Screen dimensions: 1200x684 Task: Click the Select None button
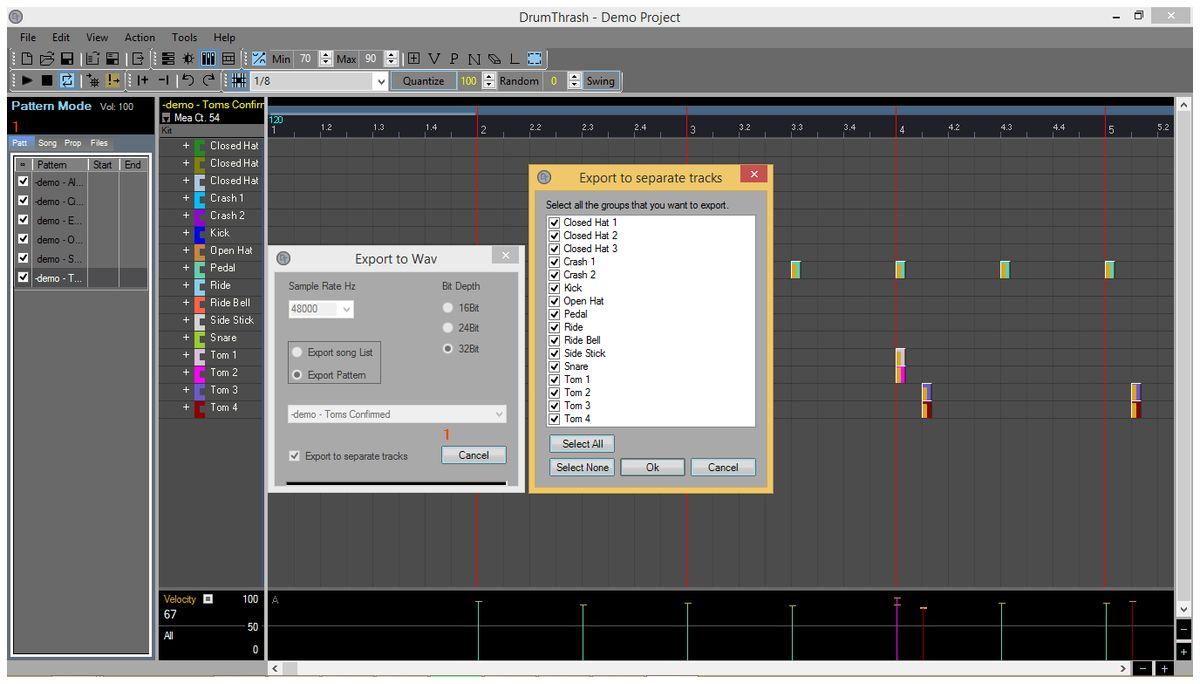[x=582, y=467]
